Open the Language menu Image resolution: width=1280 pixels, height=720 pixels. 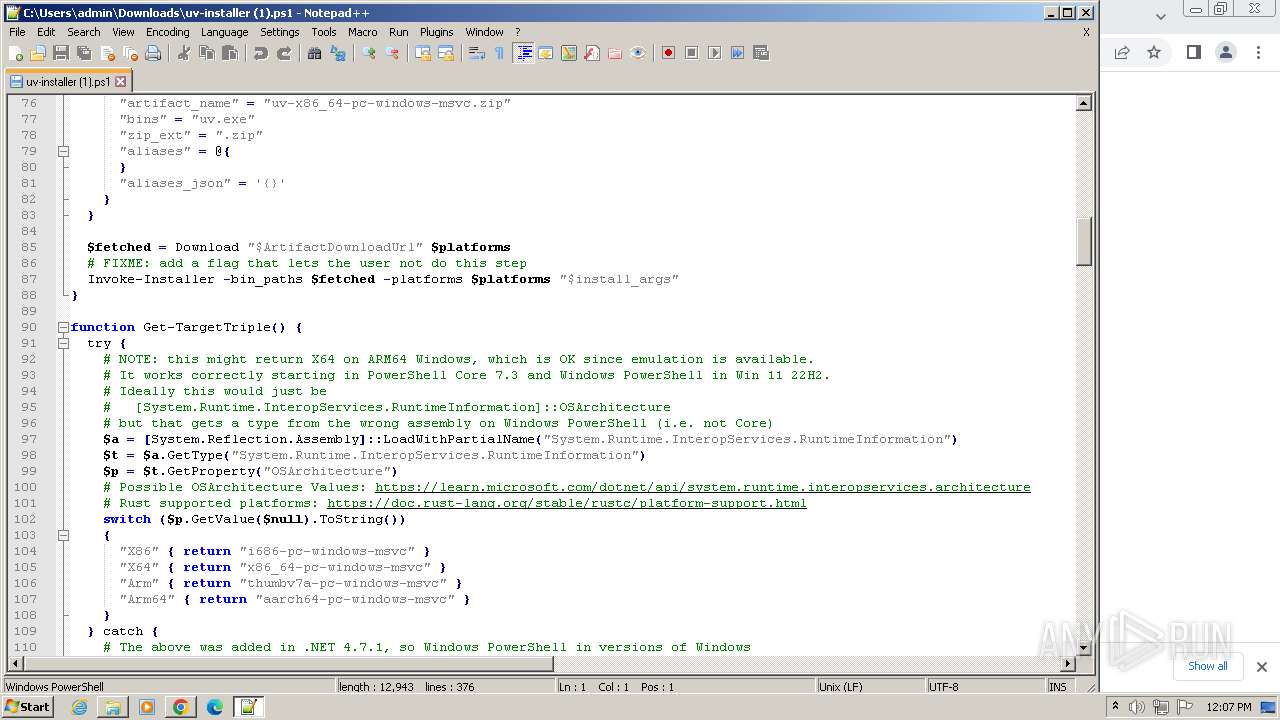pyautogui.click(x=224, y=32)
